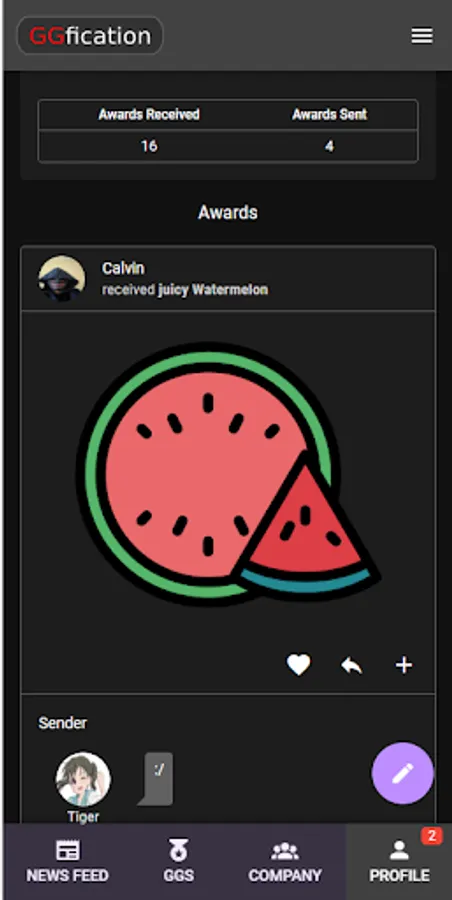
Task: Click the GGfication logo
Action: click(x=90, y=36)
